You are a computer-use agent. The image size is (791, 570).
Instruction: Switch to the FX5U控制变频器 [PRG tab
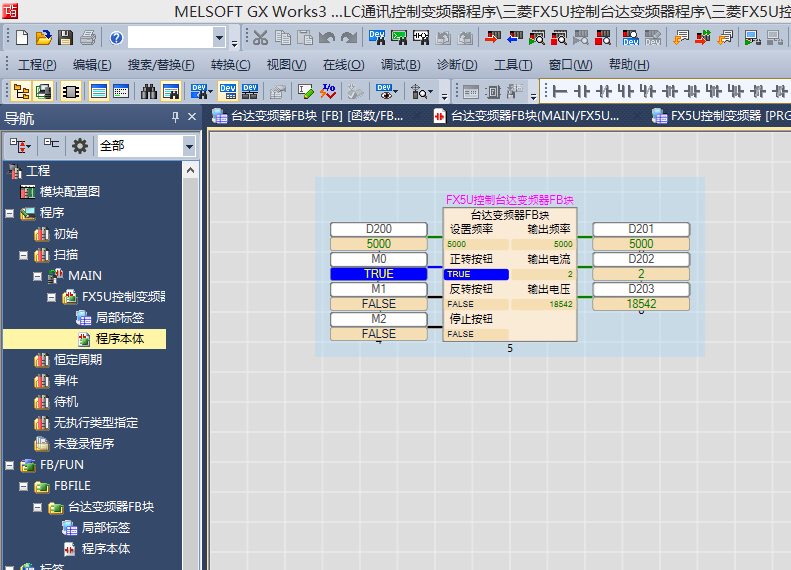point(720,116)
